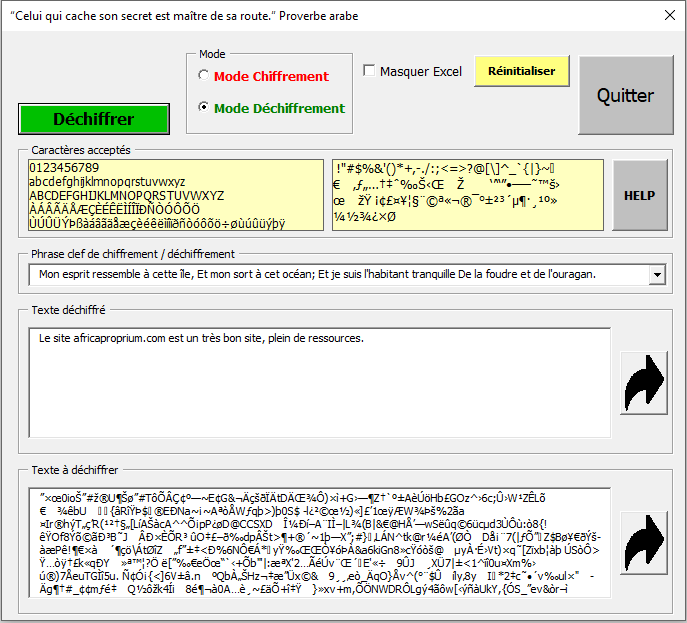Open the HELP button
Viewport: 687px width, 623px height.
tap(638, 196)
